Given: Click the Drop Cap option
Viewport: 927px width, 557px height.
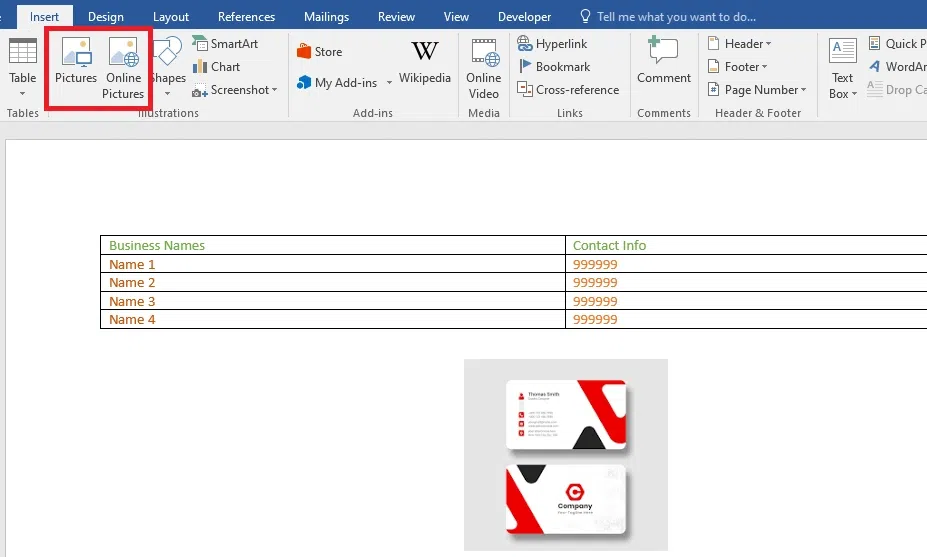Looking at the screenshot, I should click(x=897, y=90).
